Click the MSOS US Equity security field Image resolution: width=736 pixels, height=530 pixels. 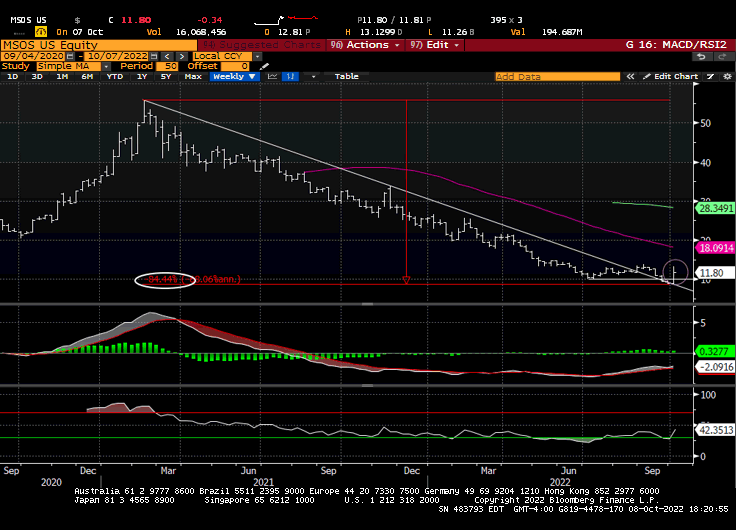coord(99,45)
